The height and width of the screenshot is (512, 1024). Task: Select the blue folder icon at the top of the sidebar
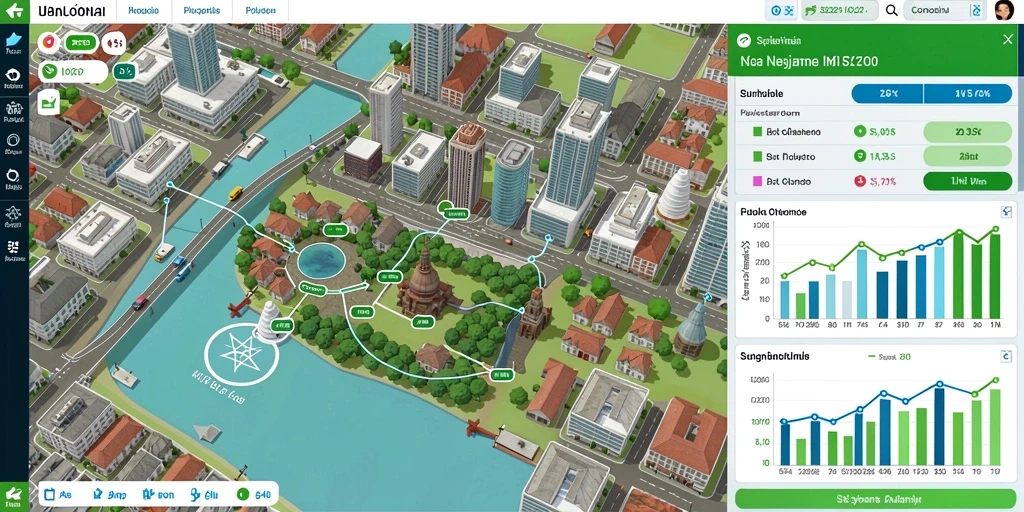coord(14,39)
